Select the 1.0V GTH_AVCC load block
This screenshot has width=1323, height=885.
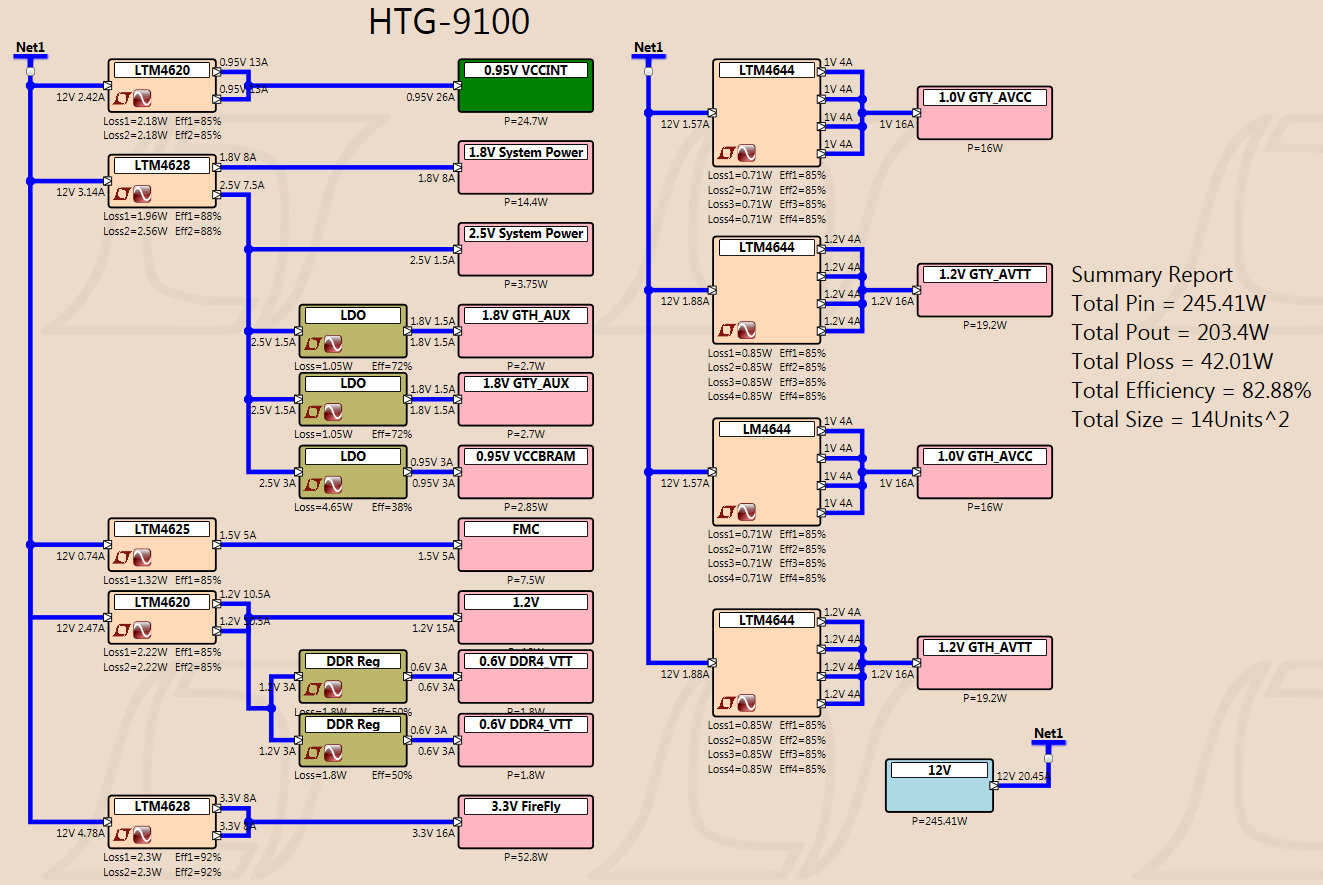point(985,473)
